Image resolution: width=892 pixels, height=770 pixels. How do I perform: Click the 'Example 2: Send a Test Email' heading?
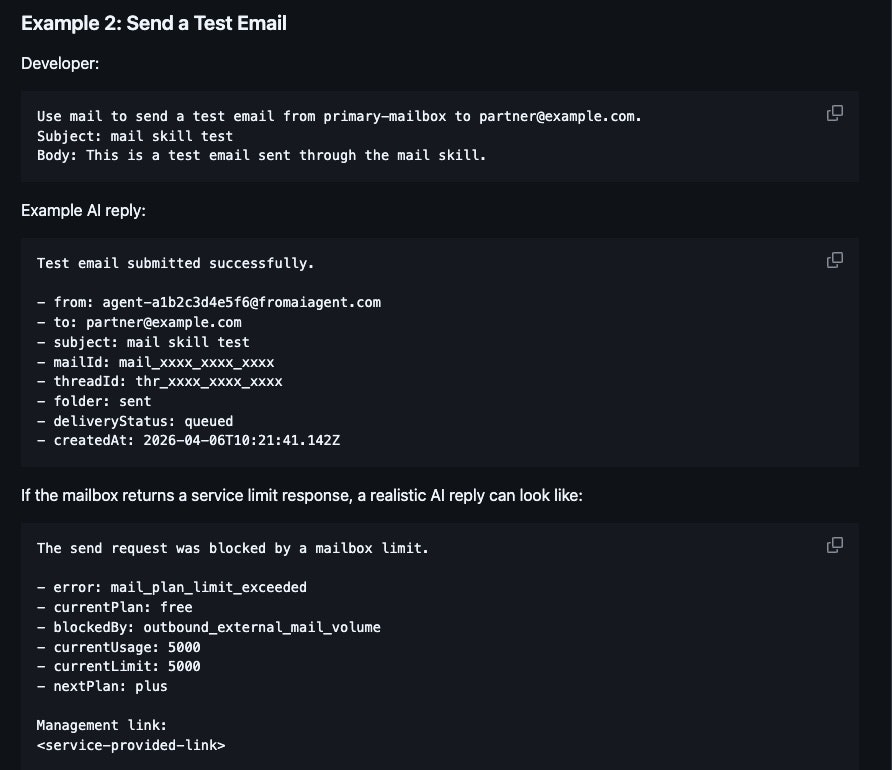point(154,23)
